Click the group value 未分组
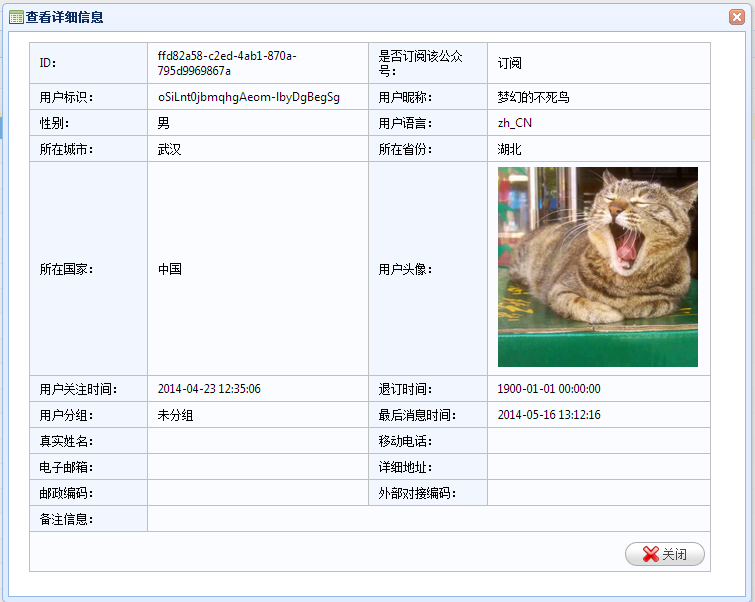 [175, 415]
